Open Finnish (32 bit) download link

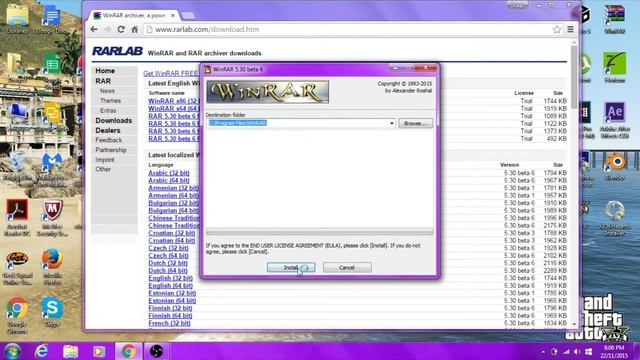point(170,308)
